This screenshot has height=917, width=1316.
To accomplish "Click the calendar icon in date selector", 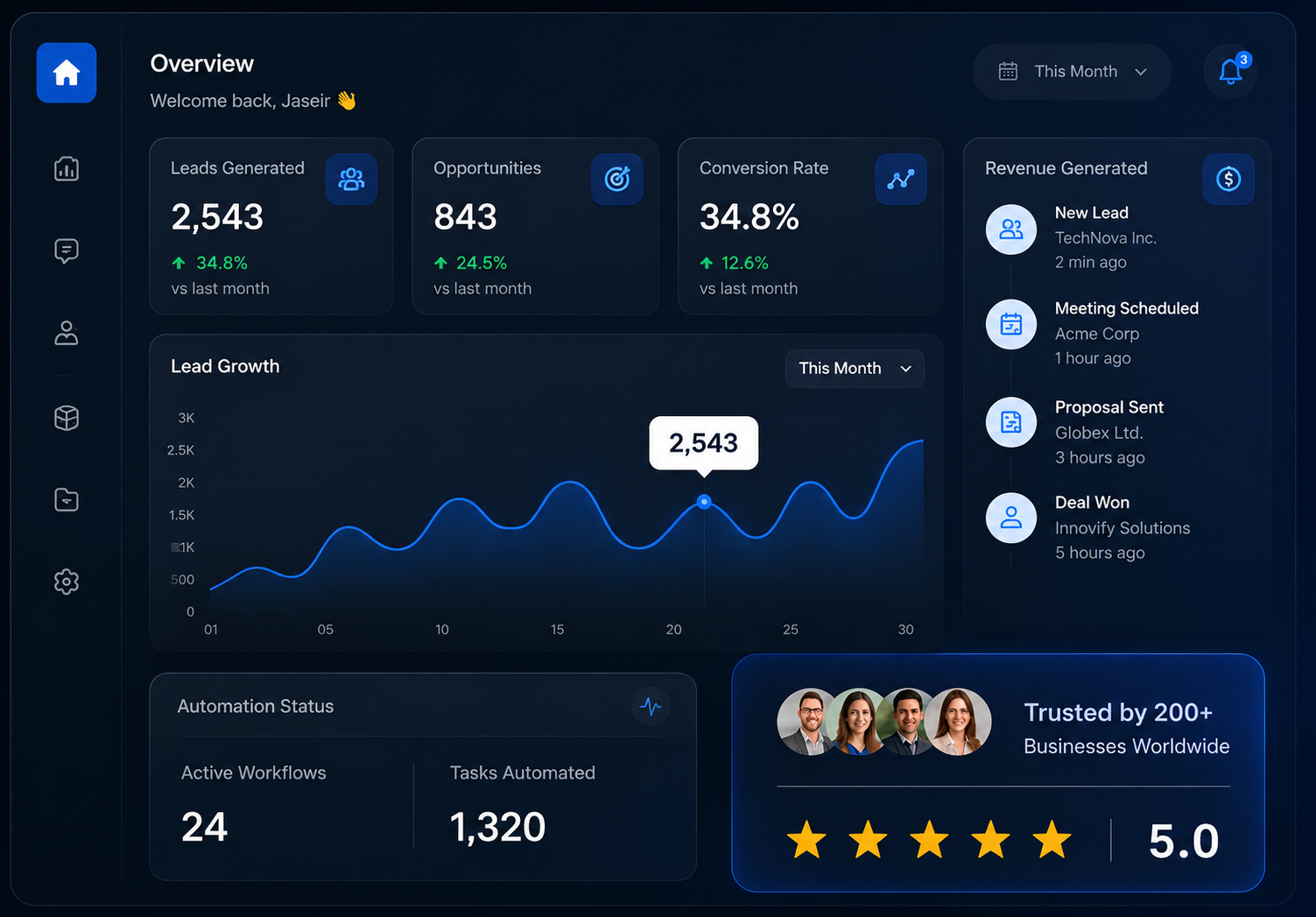I will pyautogui.click(x=1009, y=72).
